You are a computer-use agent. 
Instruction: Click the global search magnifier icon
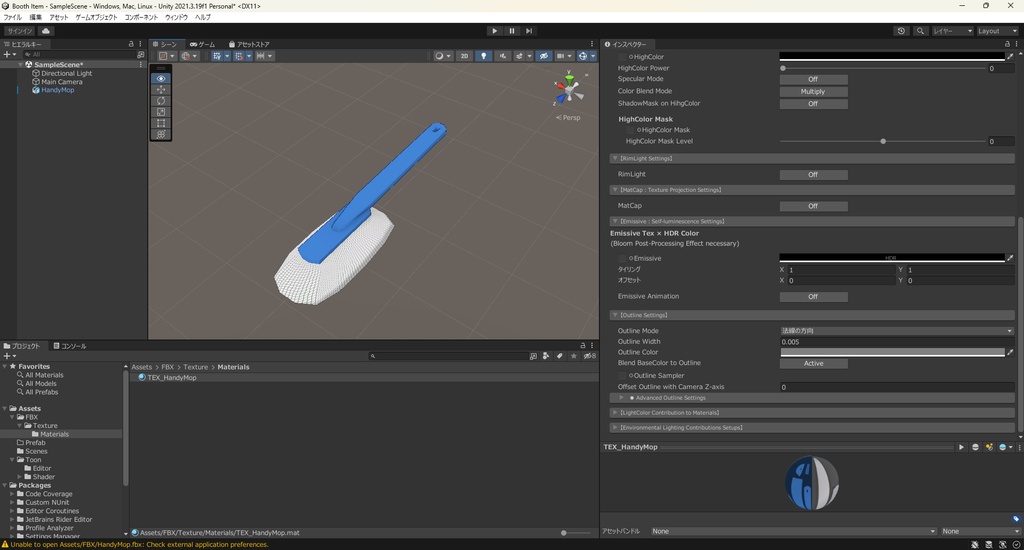pyautogui.click(x=920, y=31)
